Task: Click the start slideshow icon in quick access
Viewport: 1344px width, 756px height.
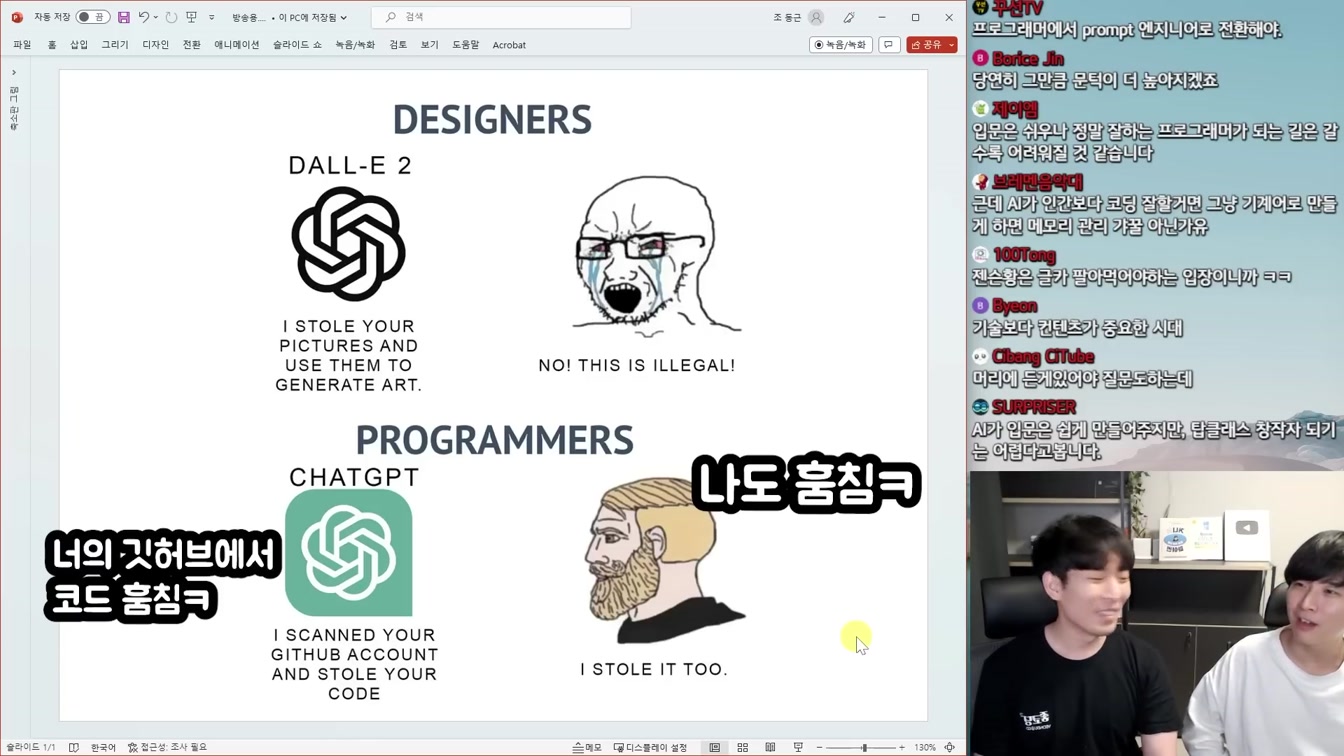Action: coord(192,17)
